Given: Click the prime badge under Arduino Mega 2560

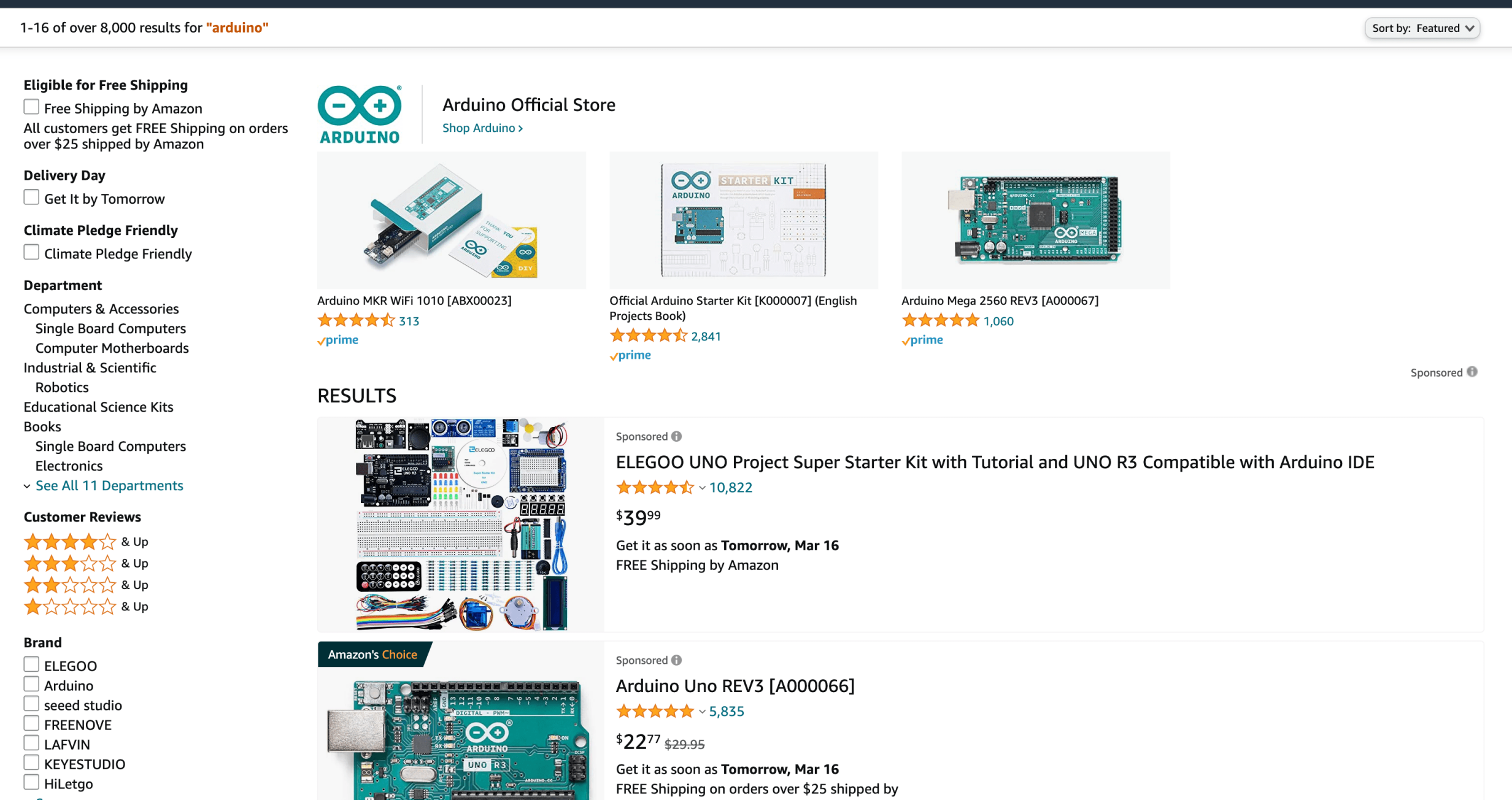Looking at the screenshot, I should pyautogui.click(x=922, y=340).
